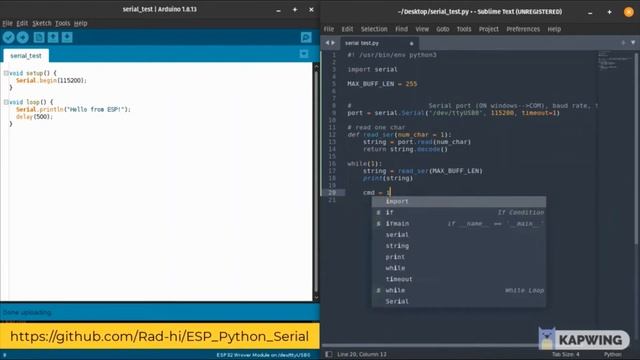The height and width of the screenshot is (360, 640).
Task: Click the Verify button in Arduino toolbar
Action: [x=9, y=38]
